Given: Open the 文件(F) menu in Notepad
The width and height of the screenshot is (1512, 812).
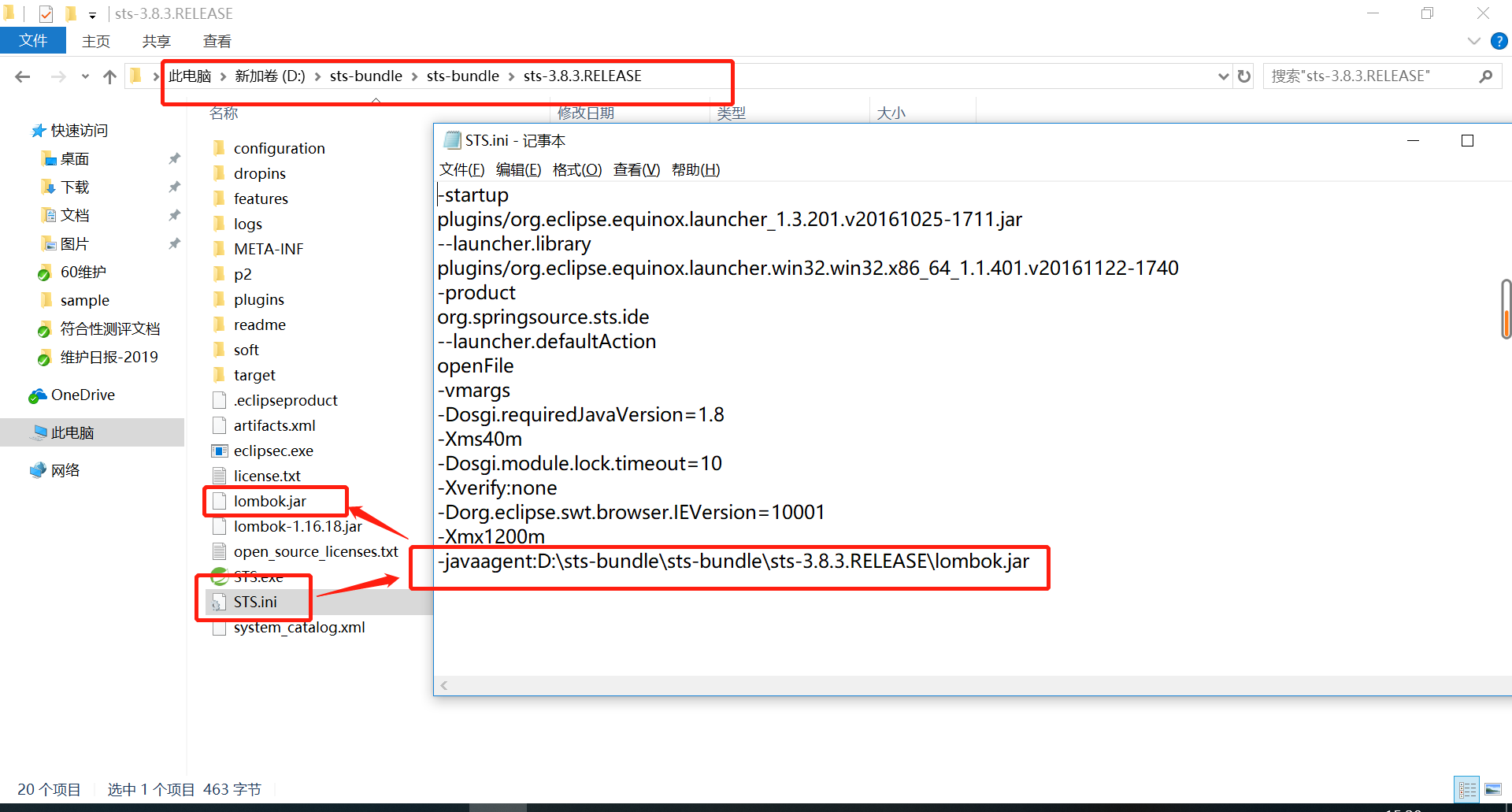Looking at the screenshot, I should pyautogui.click(x=461, y=170).
